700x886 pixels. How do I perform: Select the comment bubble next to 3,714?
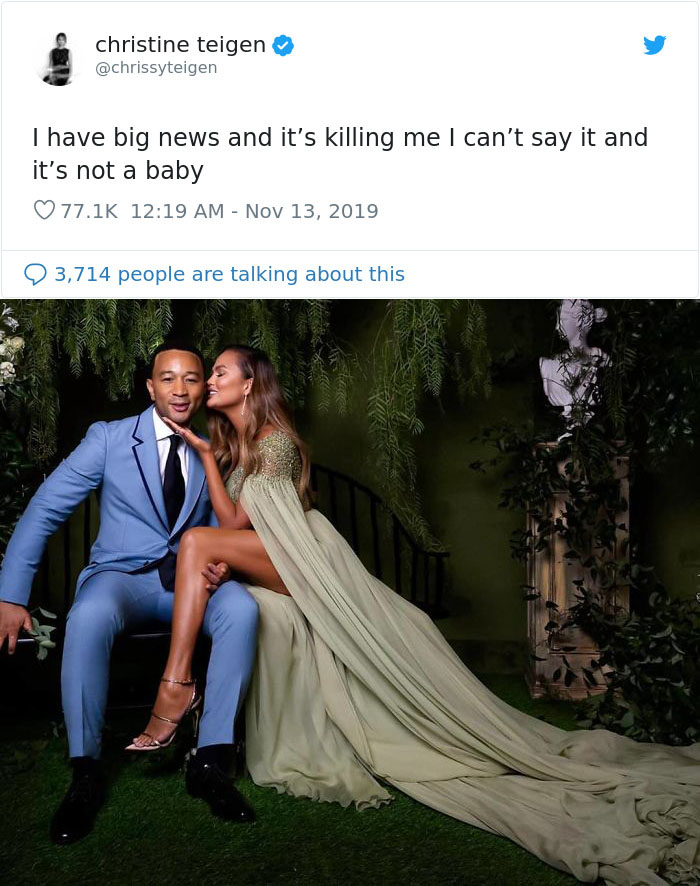pos(38,274)
